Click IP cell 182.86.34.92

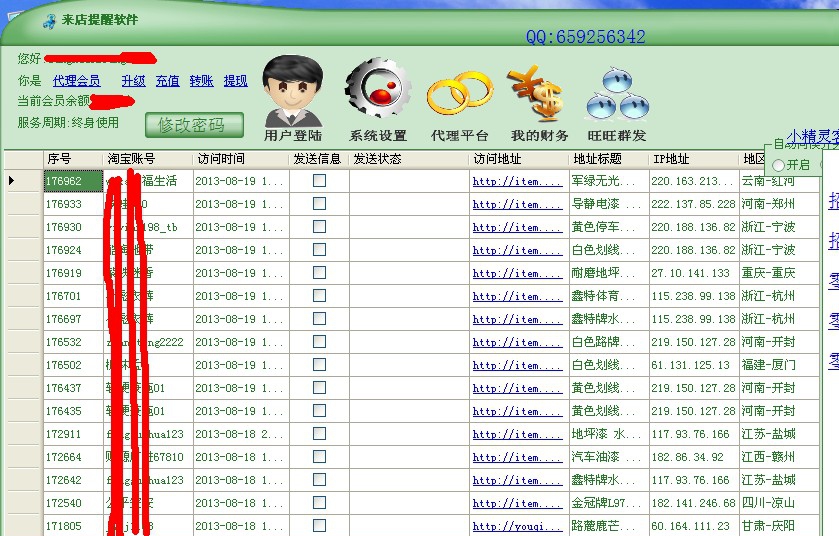tap(694, 457)
